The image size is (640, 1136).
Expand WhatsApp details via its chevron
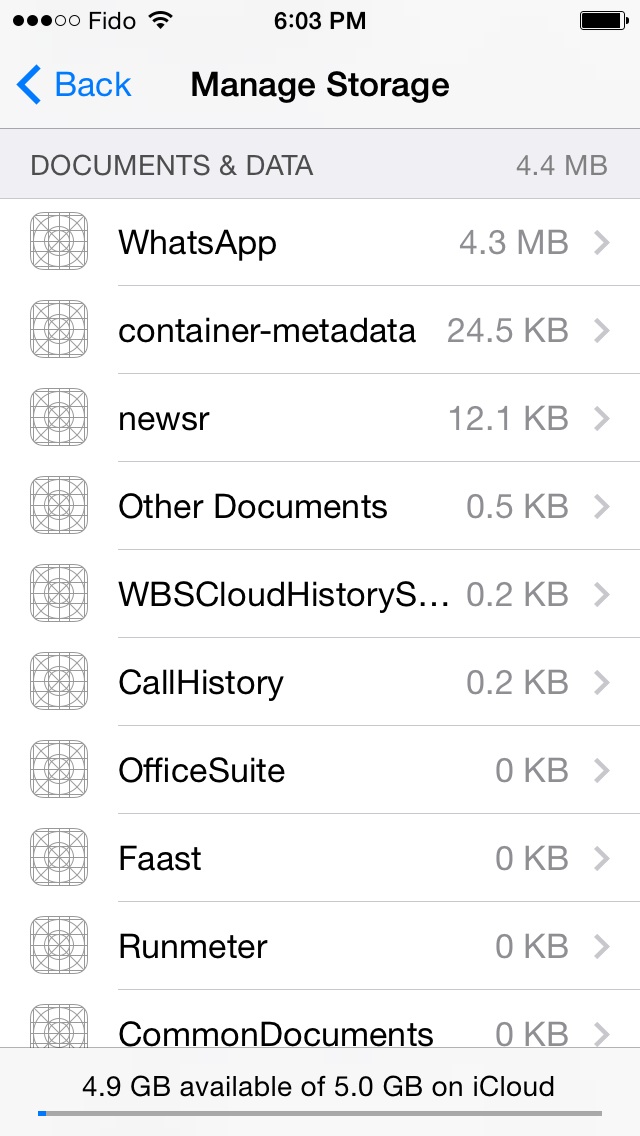(x=601, y=243)
